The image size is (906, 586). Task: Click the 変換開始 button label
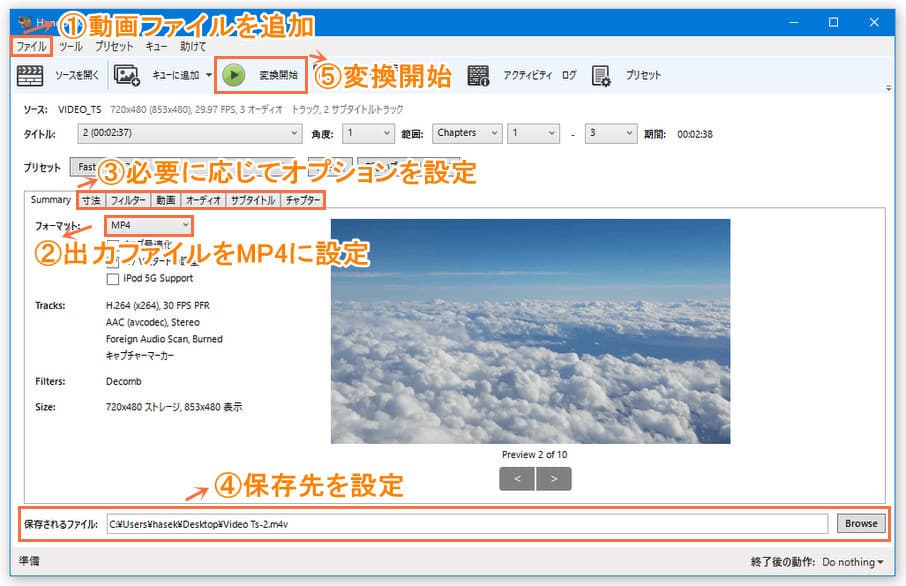click(279, 75)
